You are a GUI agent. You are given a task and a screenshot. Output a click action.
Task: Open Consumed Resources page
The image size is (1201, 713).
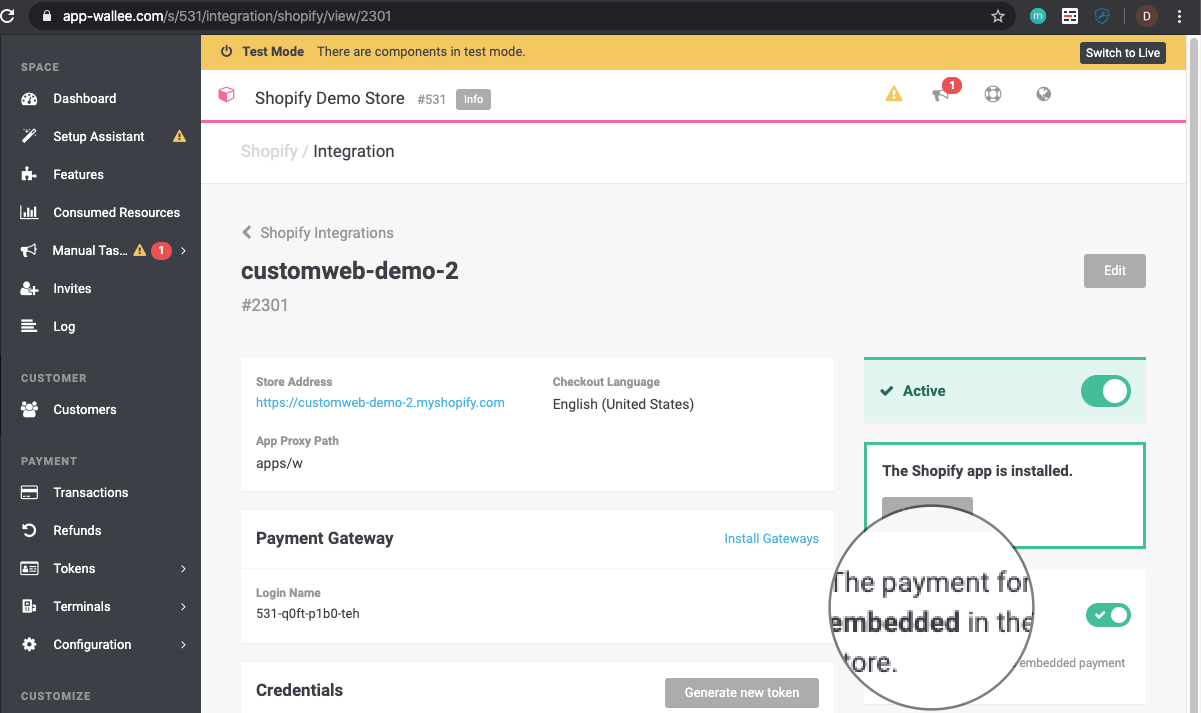117,213
